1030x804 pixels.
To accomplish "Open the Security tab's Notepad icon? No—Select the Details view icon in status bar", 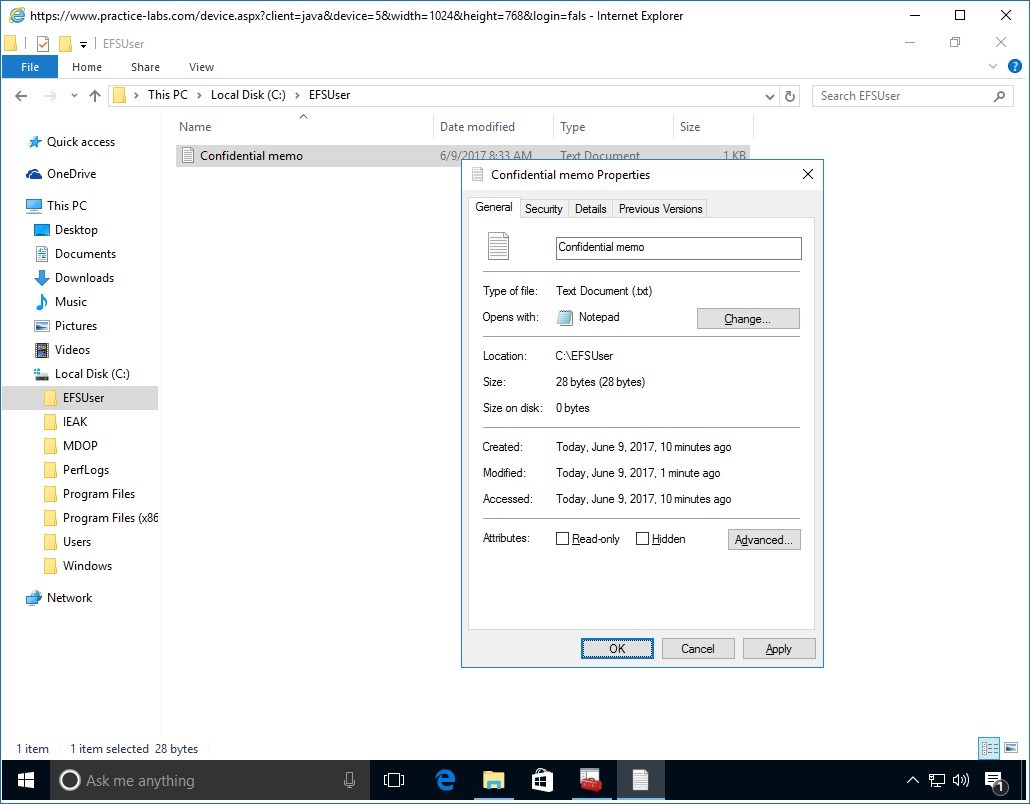I will [989, 748].
